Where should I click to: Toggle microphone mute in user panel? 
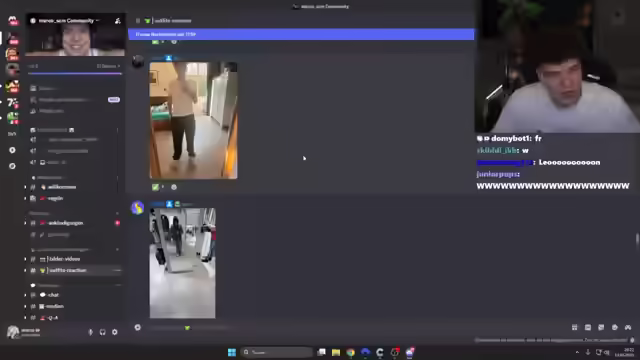point(91,332)
